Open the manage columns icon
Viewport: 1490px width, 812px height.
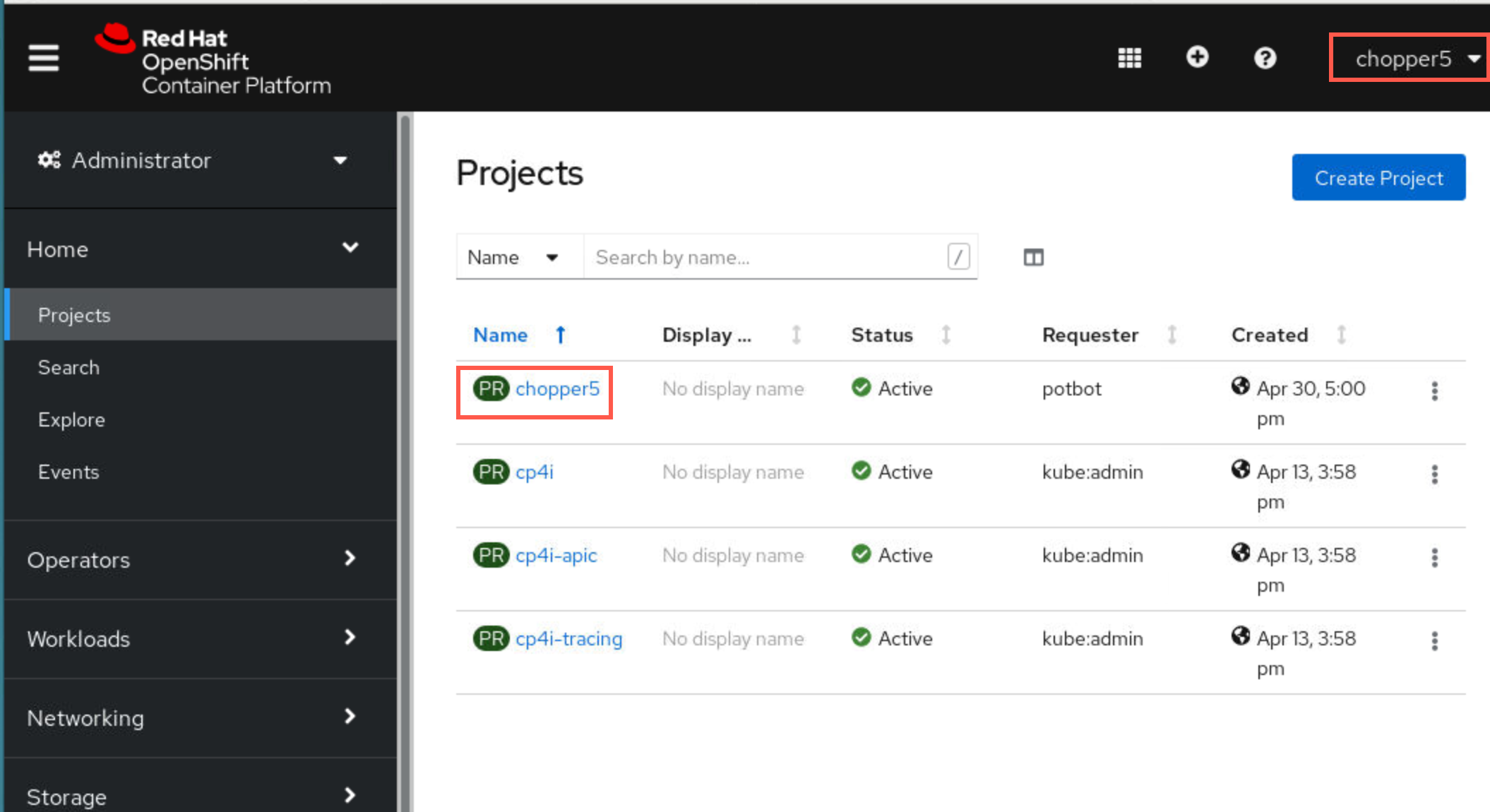[x=1033, y=258]
